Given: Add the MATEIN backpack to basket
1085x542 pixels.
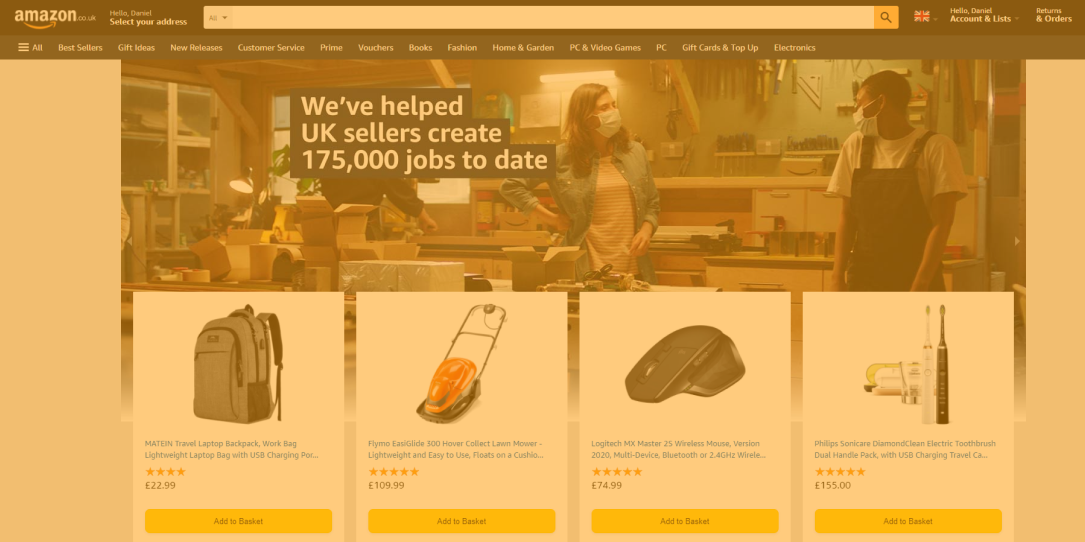Looking at the screenshot, I should point(238,521).
